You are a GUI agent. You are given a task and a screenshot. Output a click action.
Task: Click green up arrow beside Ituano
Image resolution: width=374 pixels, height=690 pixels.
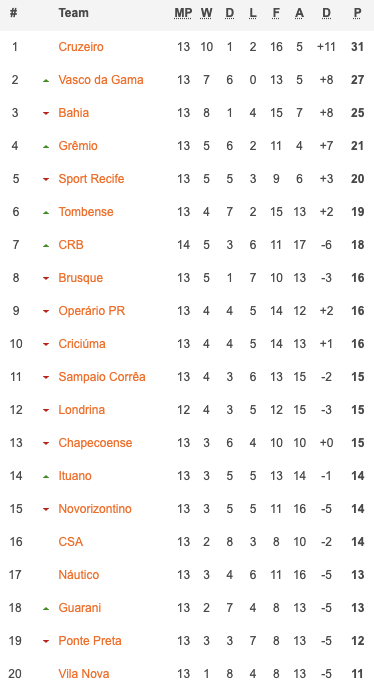[46, 477]
